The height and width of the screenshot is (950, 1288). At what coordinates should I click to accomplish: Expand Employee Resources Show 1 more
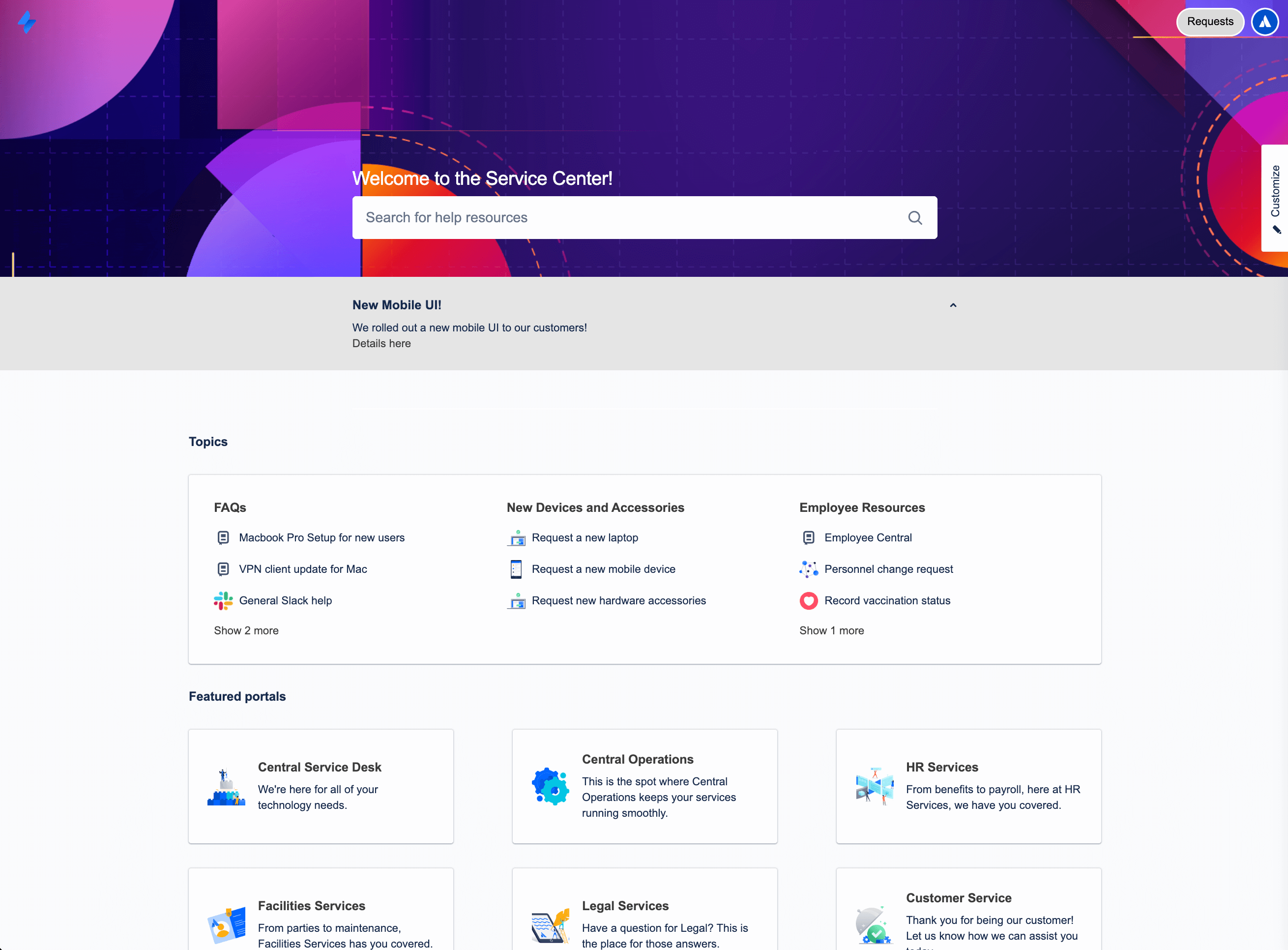pos(831,630)
